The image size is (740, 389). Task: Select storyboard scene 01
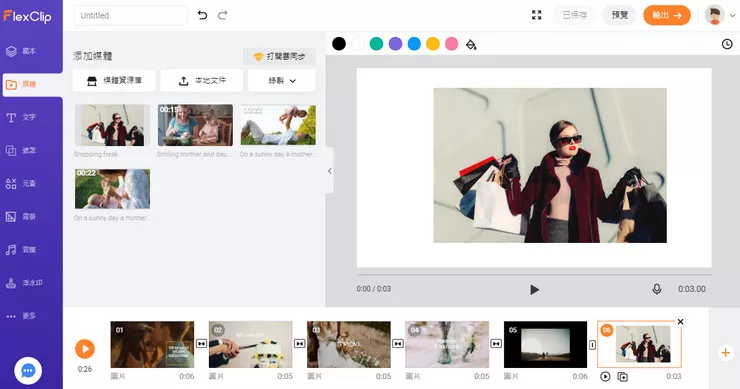coord(152,345)
